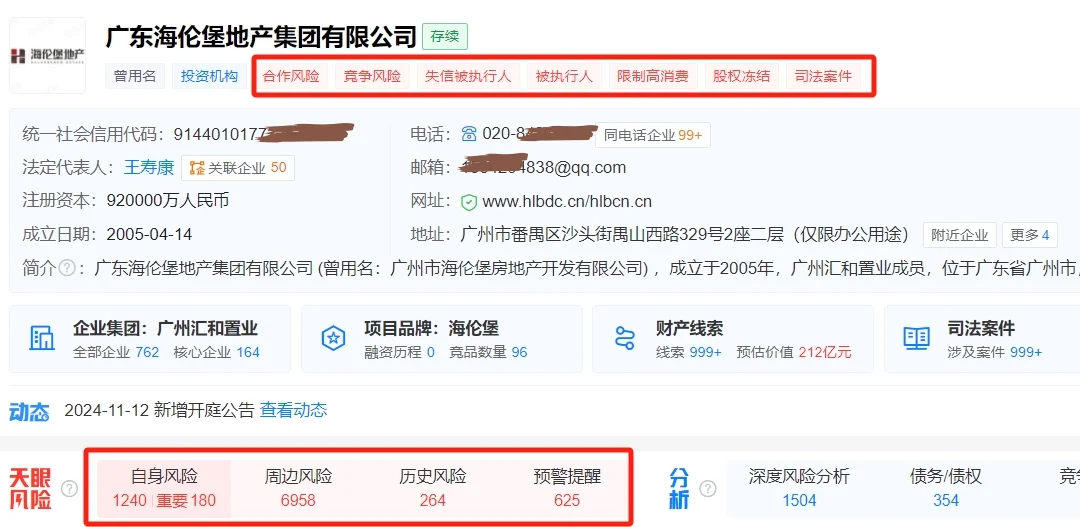Open legal representative 王寿康 link
The image size is (1080, 527).
(149, 167)
